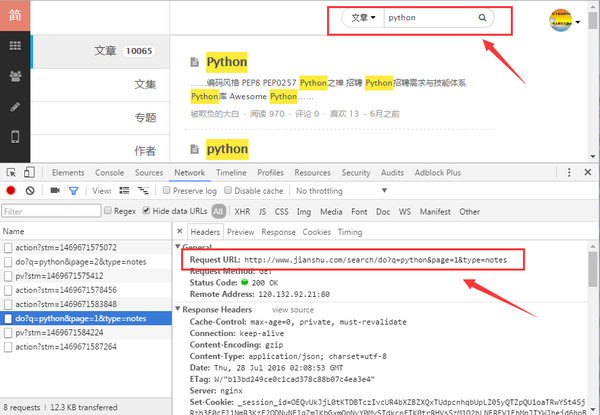Screen dimensions: 600x415
Task: Click the red record network log button
Action: click(x=11, y=190)
